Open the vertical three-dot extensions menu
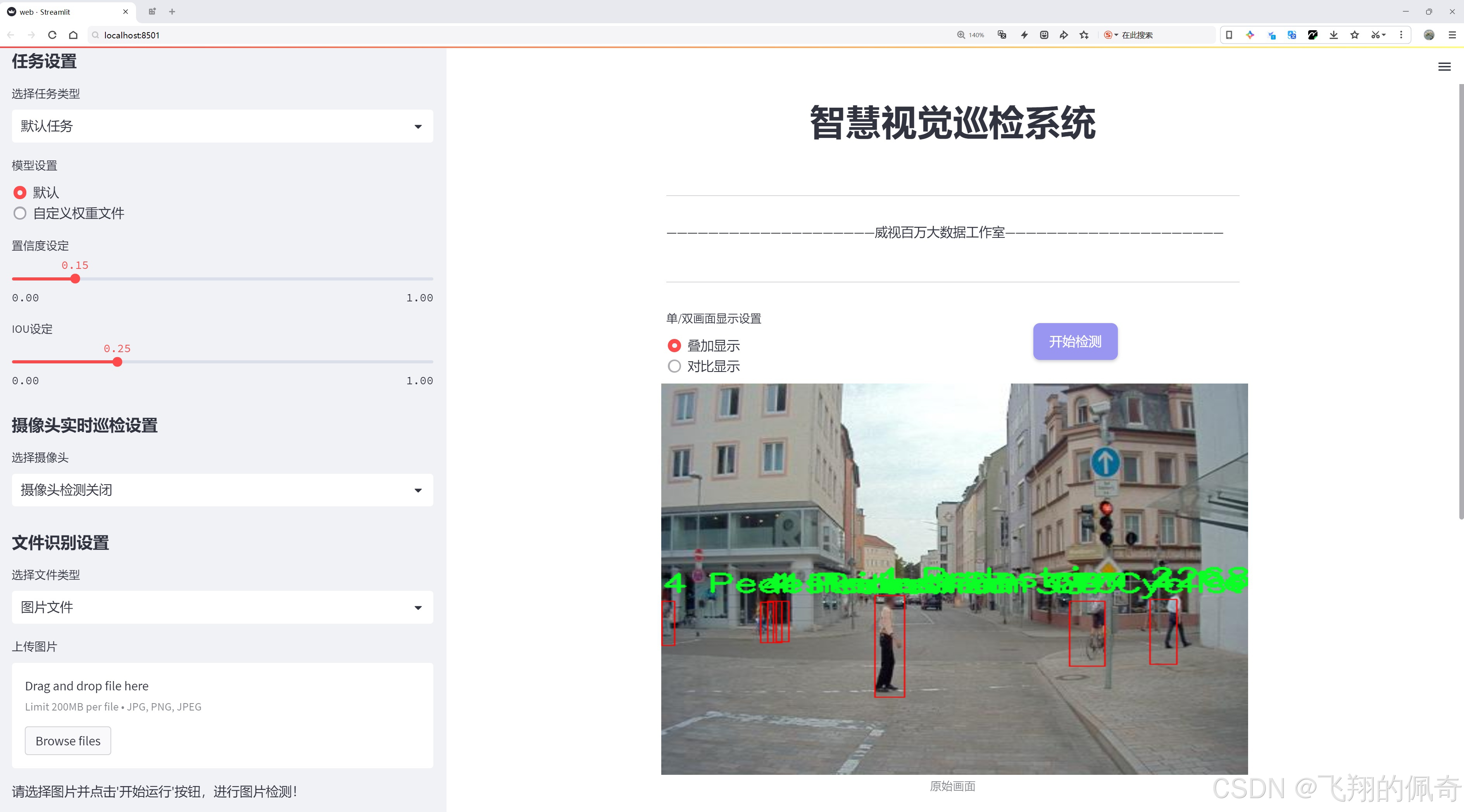 coord(1401,34)
